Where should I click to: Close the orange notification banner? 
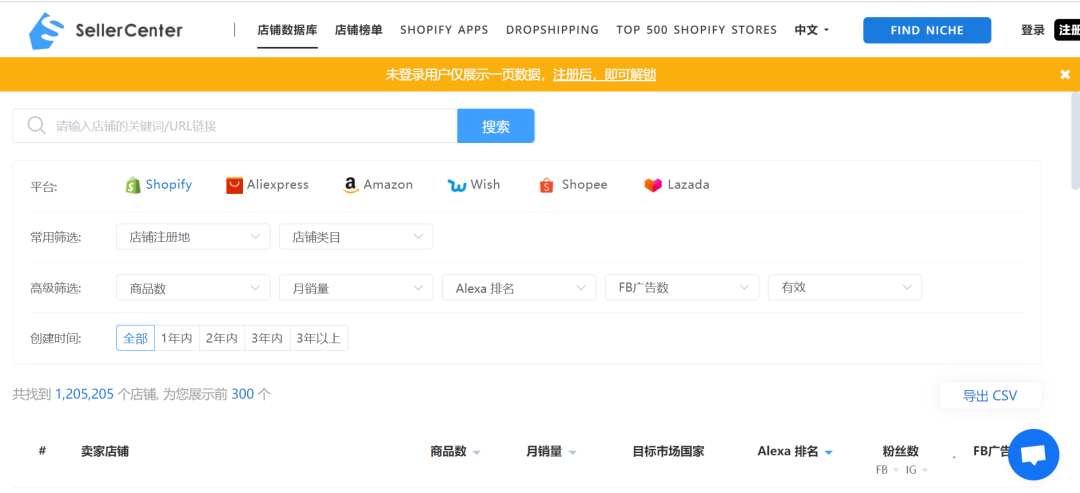pos(1065,74)
